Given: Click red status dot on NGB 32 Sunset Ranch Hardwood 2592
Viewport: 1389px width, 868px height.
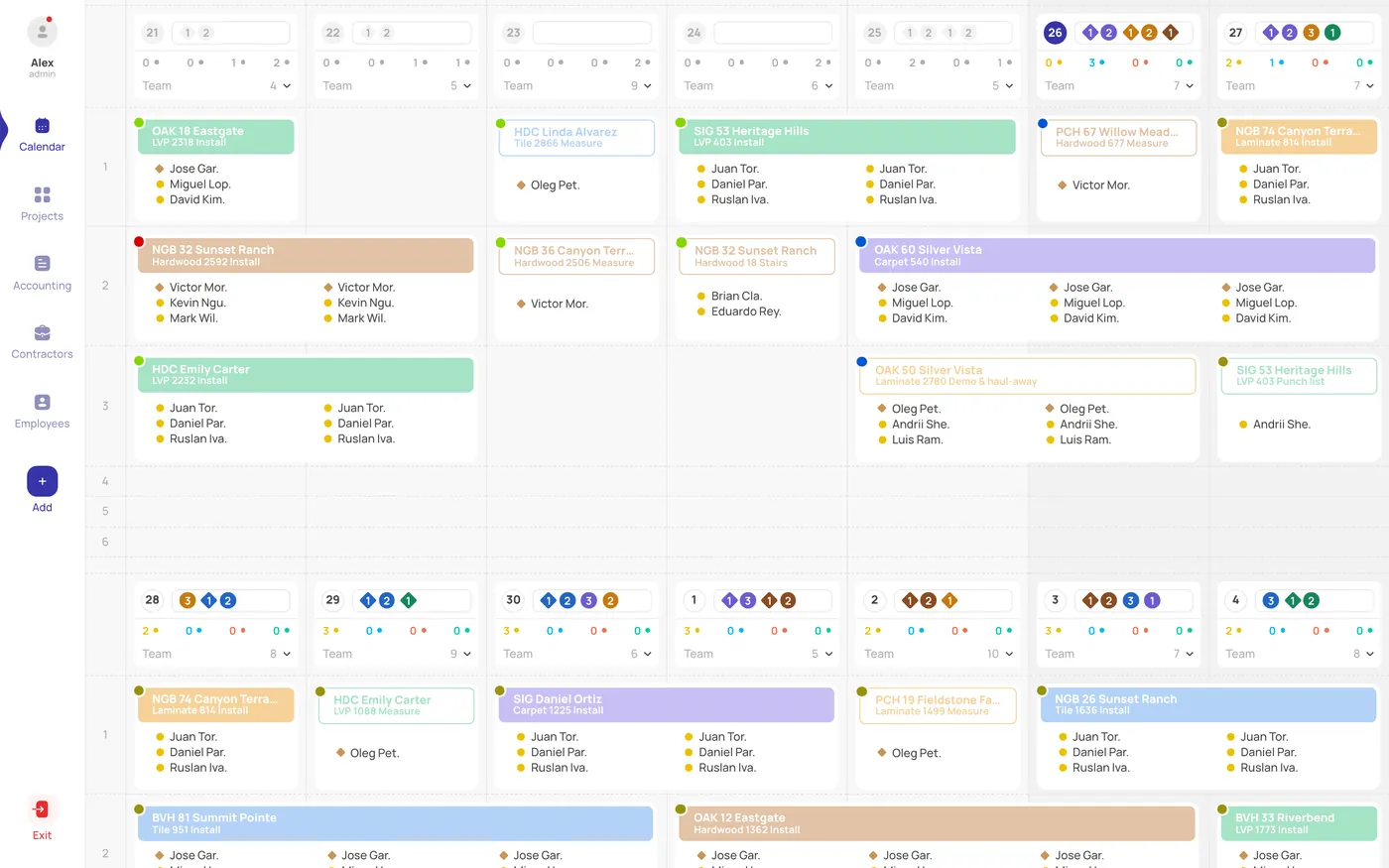Looking at the screenshot, I should [x=139, y=241].
